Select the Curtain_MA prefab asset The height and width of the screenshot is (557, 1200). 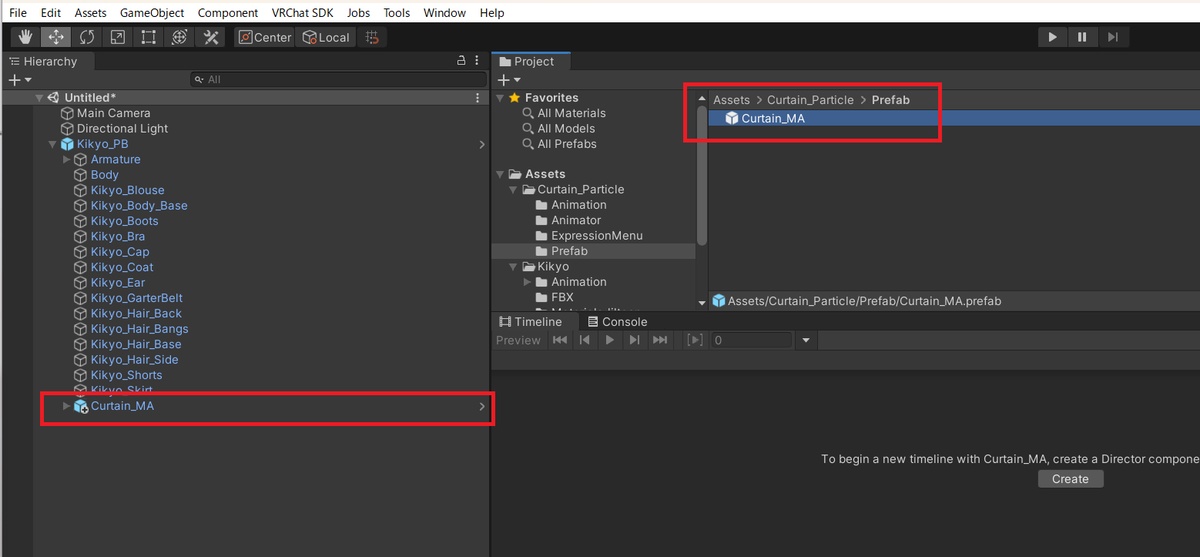pyautogui.click(x=772, y=118)
